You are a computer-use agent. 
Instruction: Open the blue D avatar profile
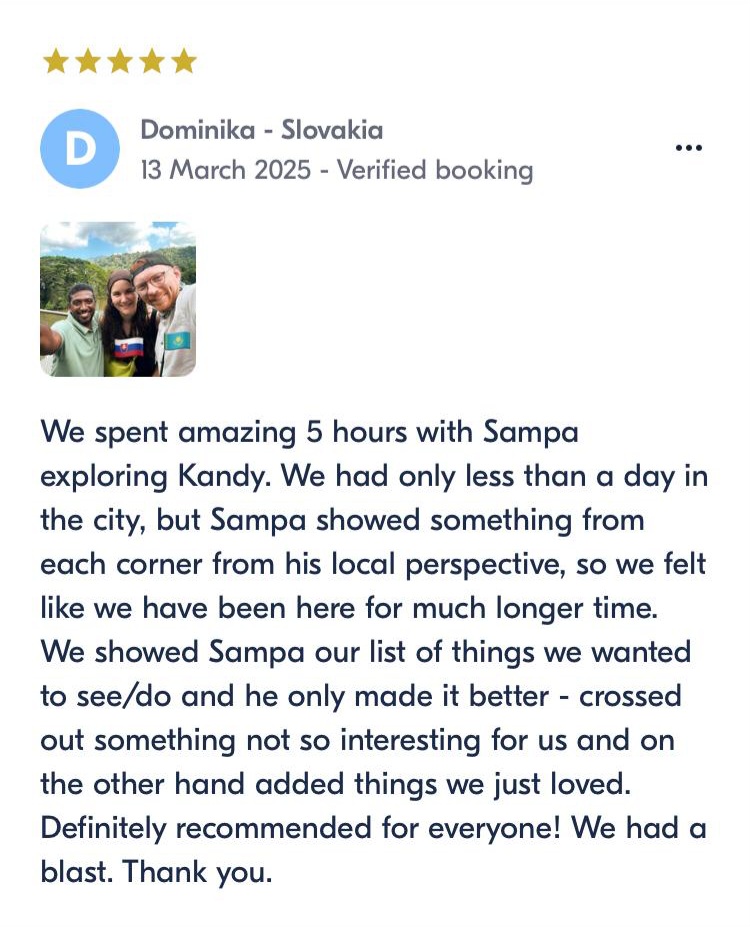coord(80,148)
